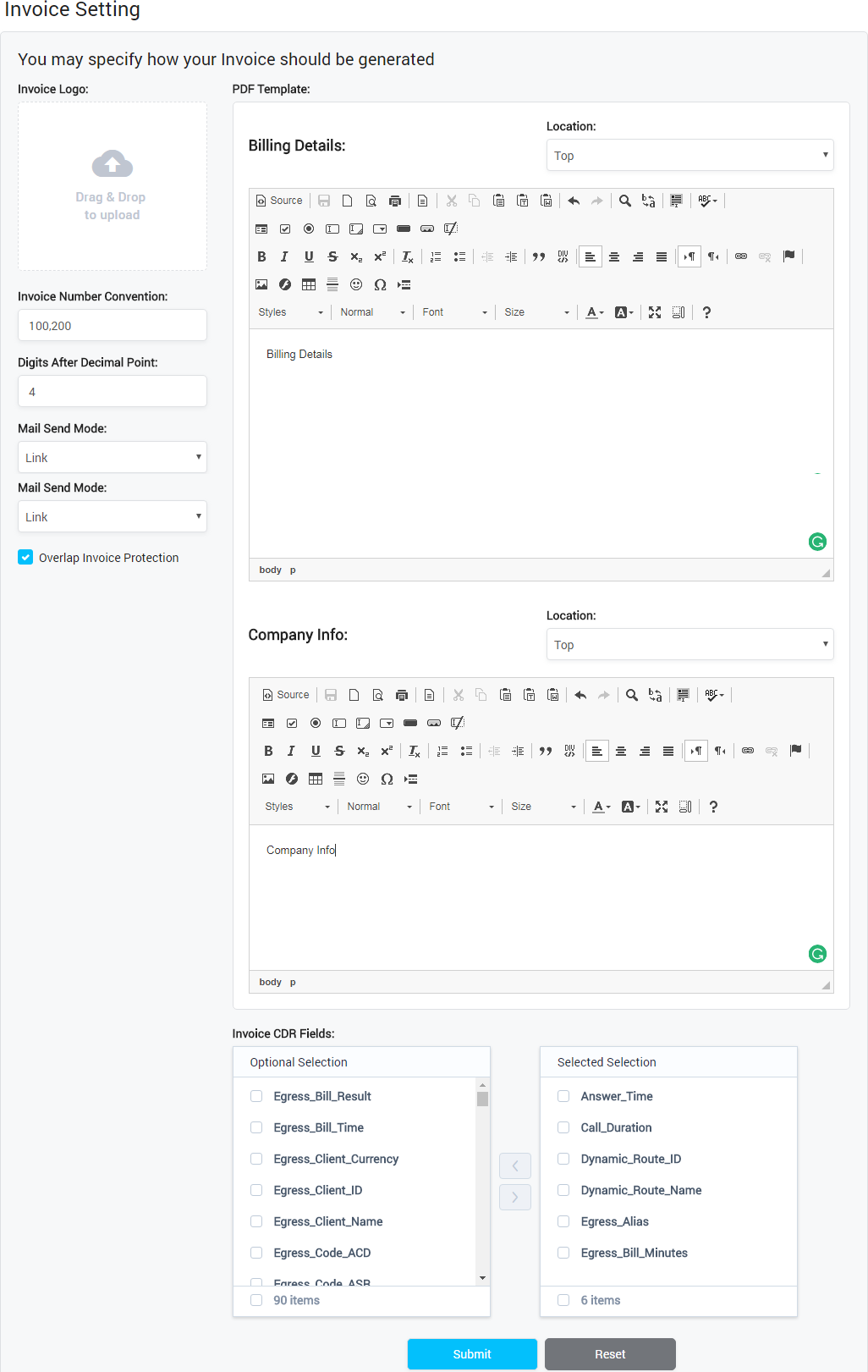The width and height of the screenshot is (868, 1372).
Task: Select all 90 items checkbox
Action: pos(256,1300)
